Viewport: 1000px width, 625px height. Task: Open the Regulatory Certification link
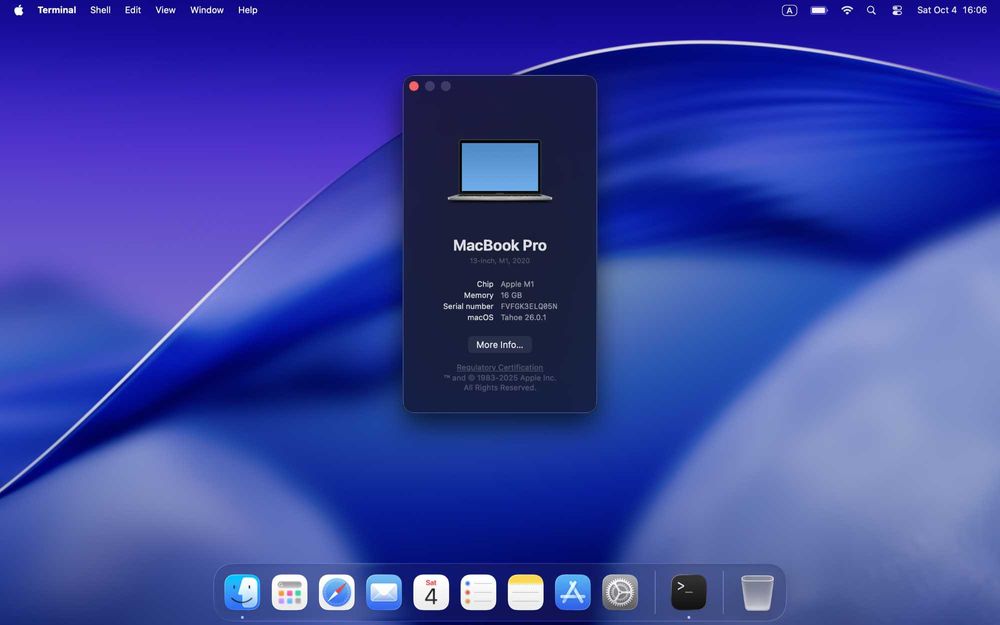[x=500, y=368]
